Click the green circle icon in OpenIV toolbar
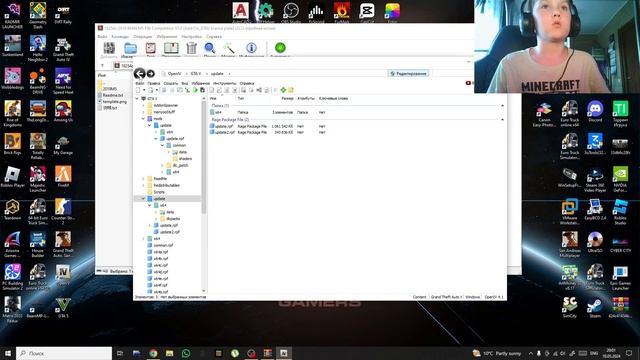640x360 pixels. [195, 90]
